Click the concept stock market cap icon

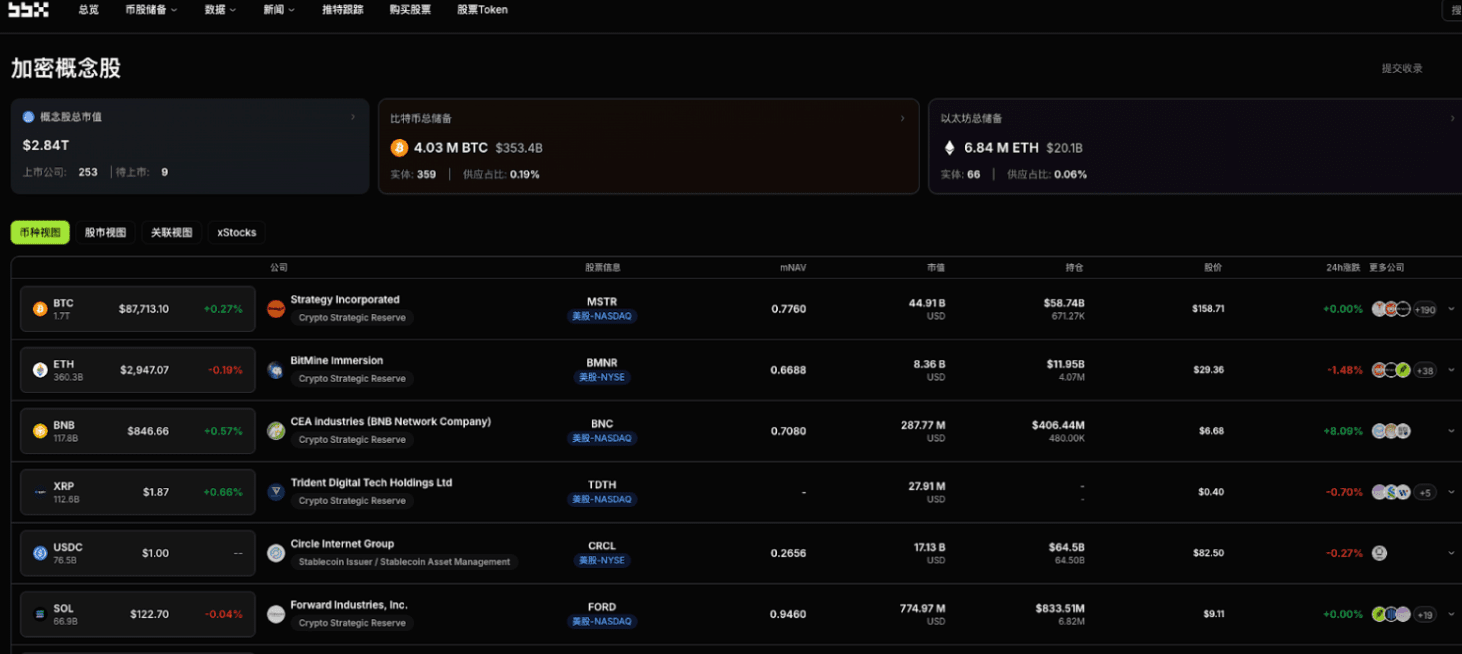pyautogui.click(x=28, y=117)
